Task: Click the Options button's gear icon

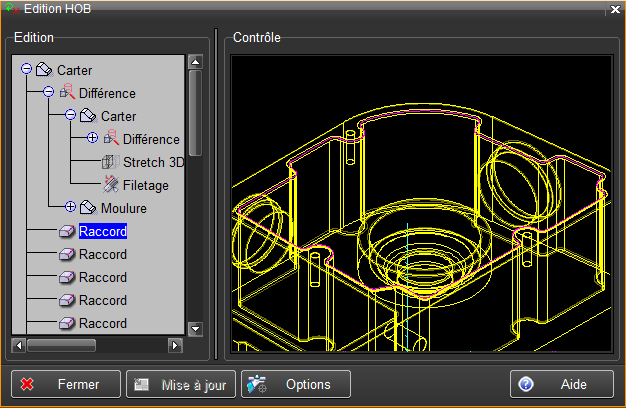Action: (x=256, y=384)
